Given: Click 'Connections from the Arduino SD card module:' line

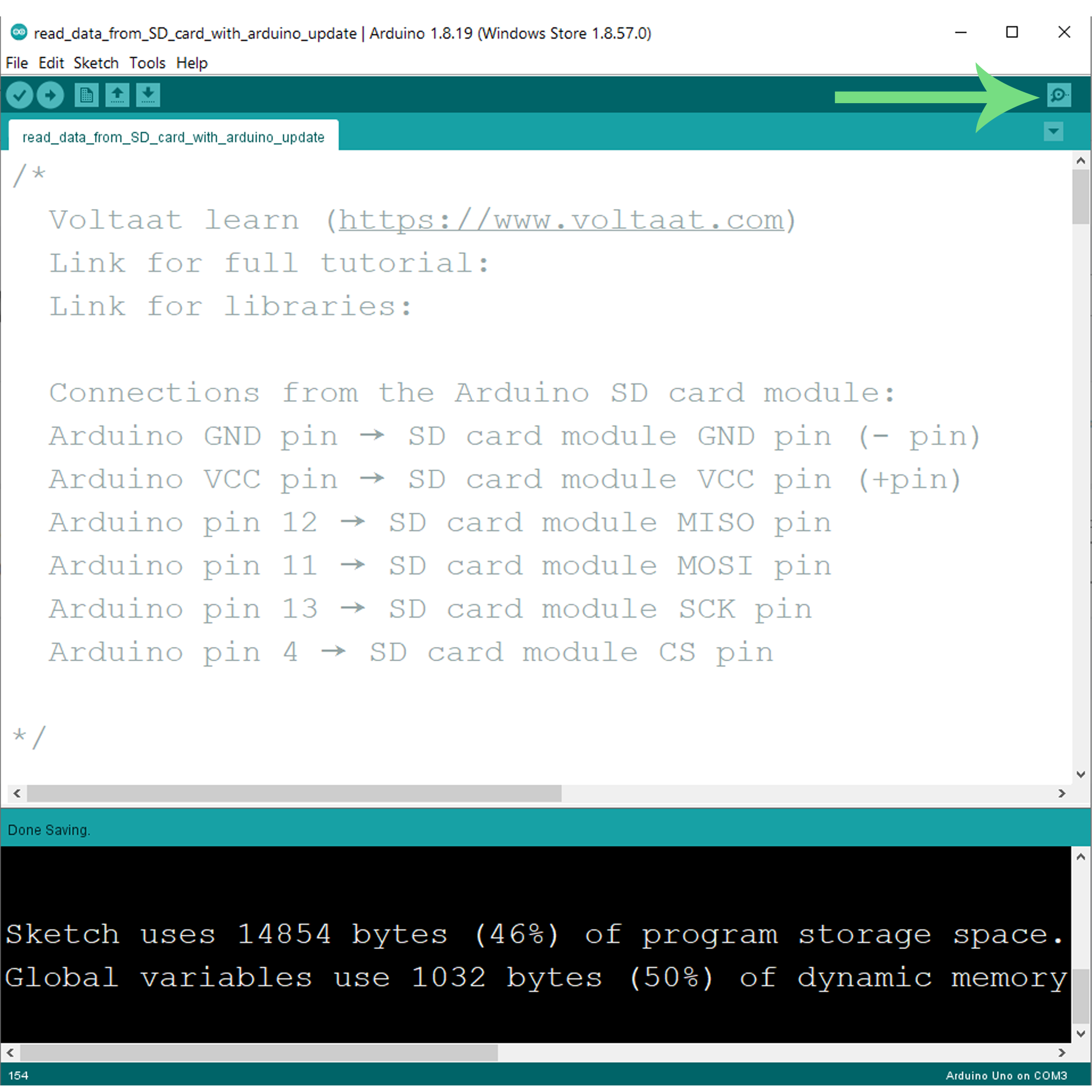Looking at the screenshot, I should pyautogui.click(x=472, y=393).
